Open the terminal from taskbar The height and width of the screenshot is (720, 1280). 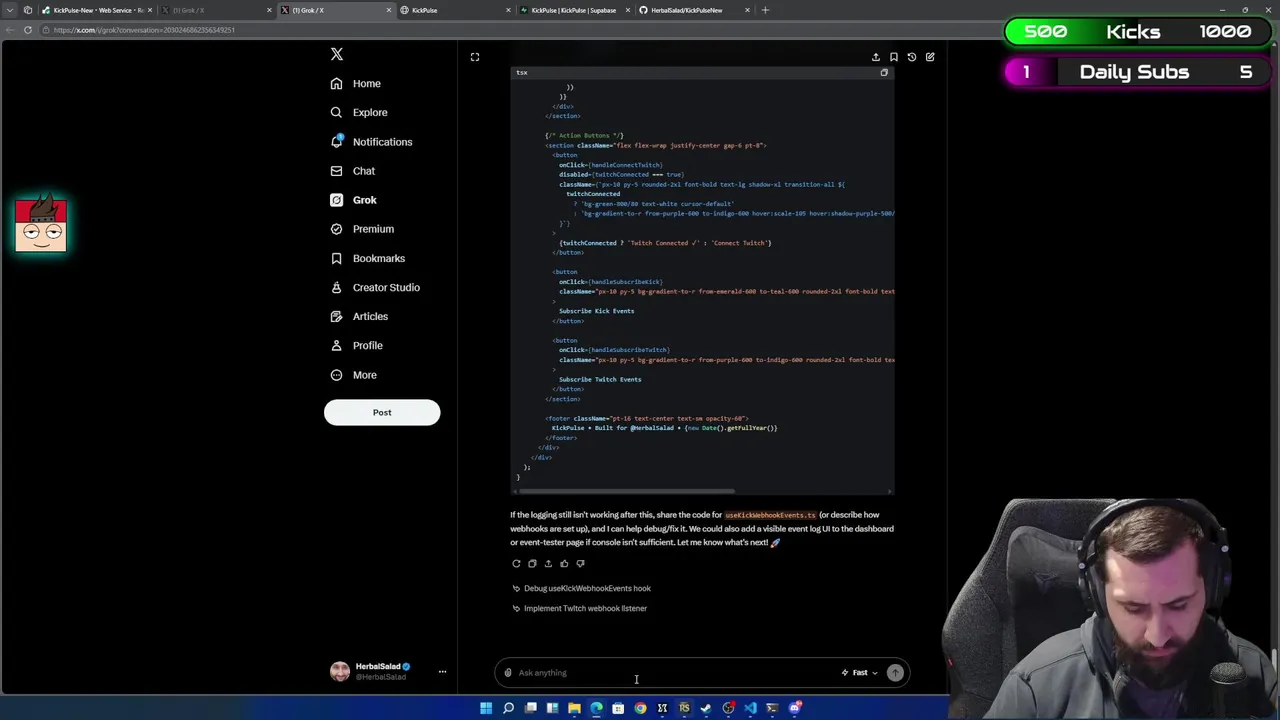pyautogui.click(x=772, y=708)
